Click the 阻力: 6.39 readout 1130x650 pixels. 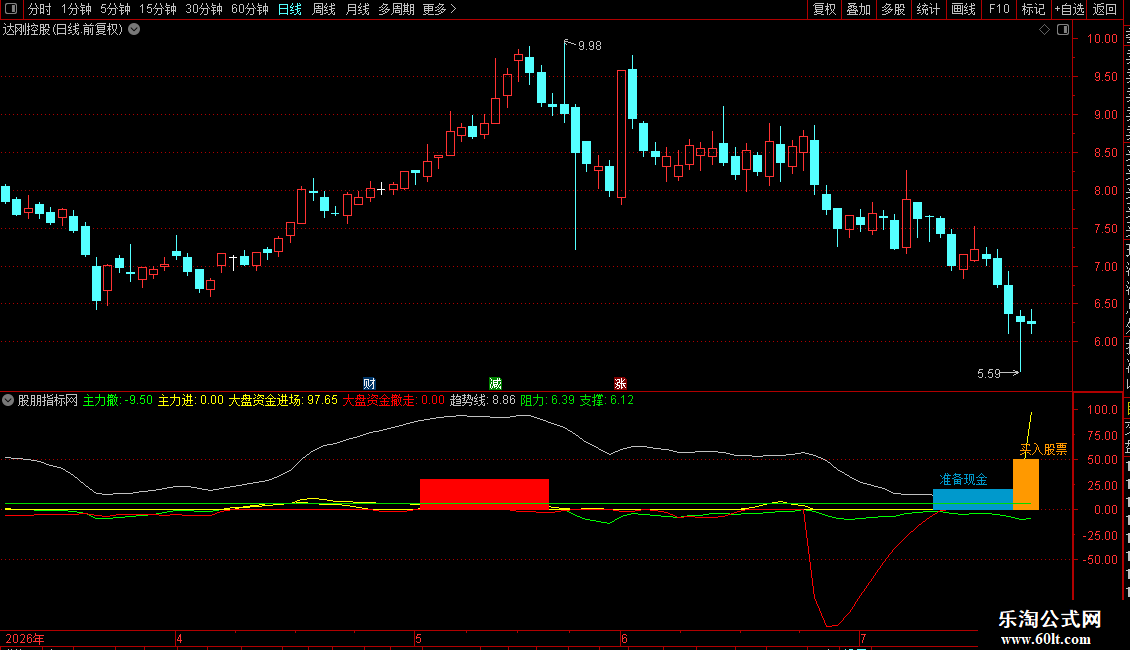(548, 400)
